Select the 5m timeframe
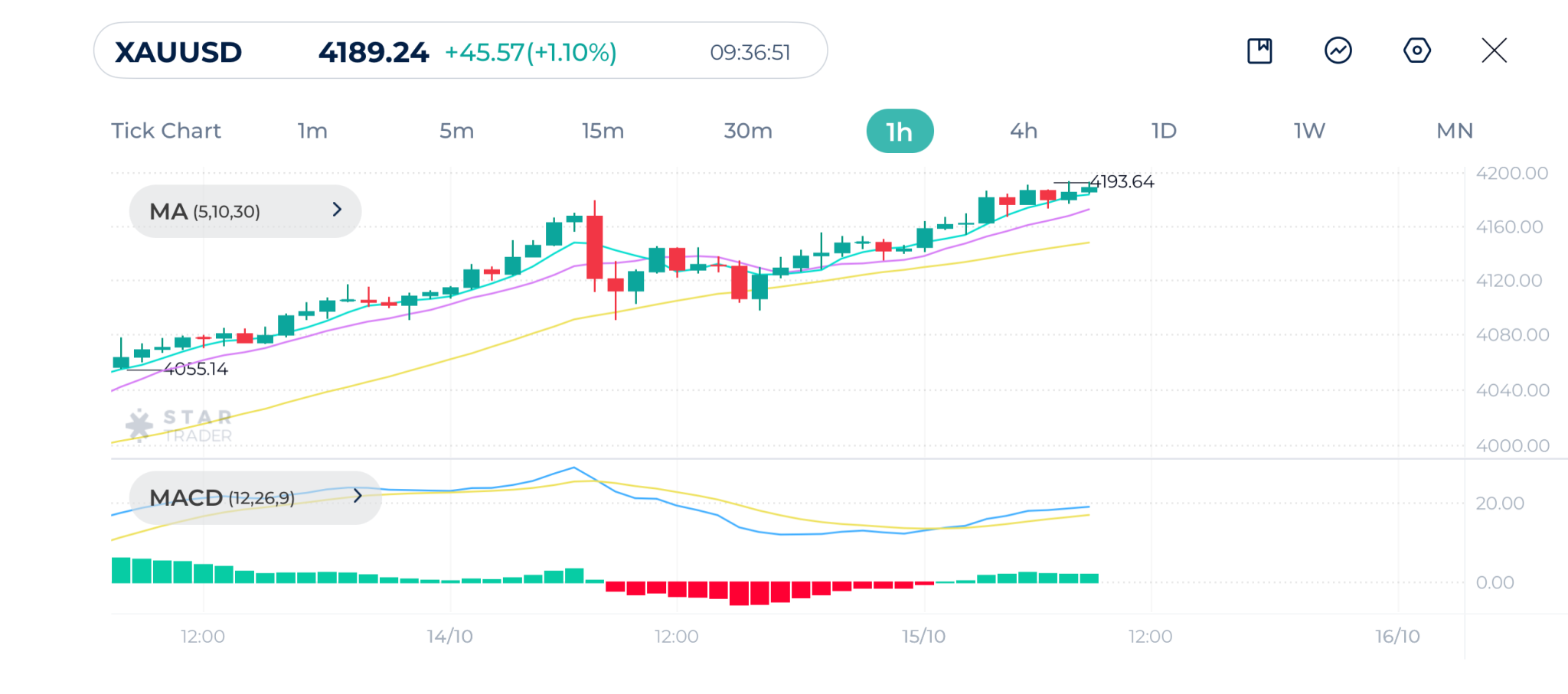This screenshot has width=1568, height=694. click(456, 131)
